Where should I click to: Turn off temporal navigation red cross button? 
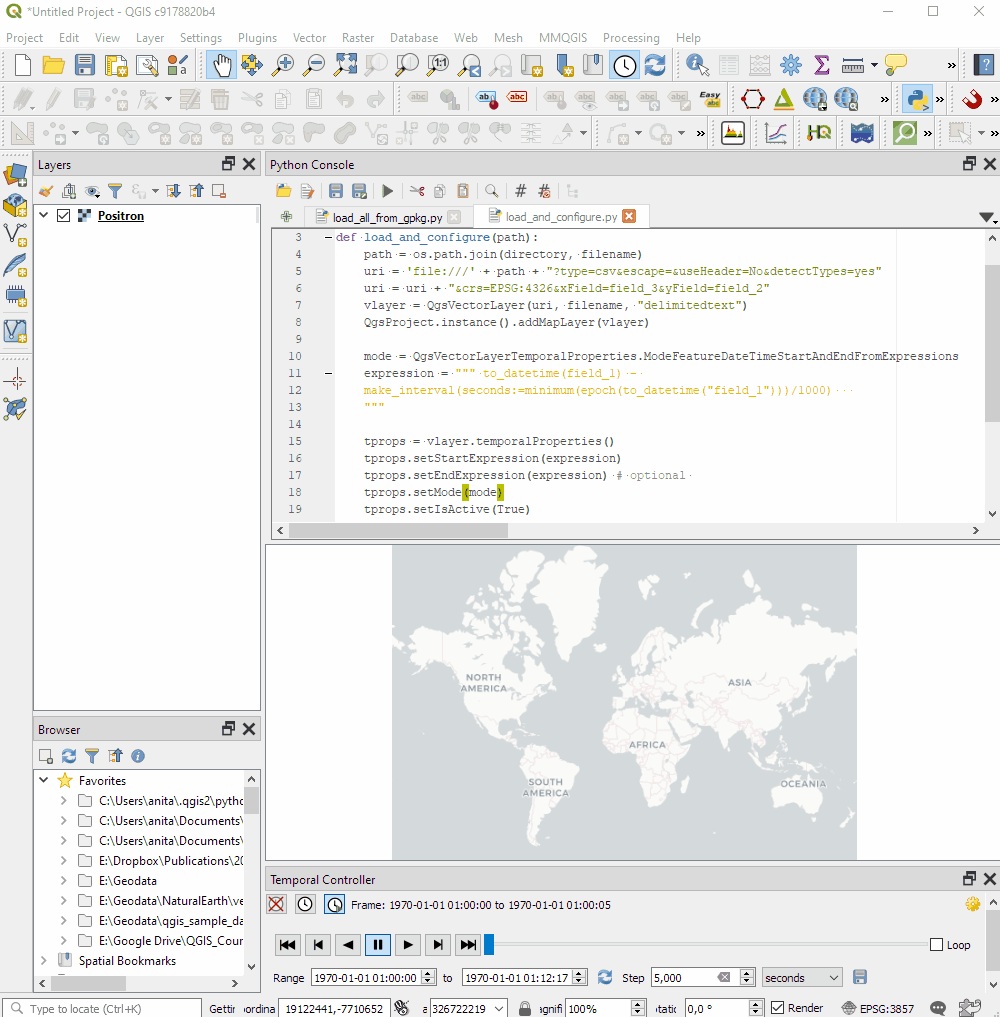coord(276,904)
